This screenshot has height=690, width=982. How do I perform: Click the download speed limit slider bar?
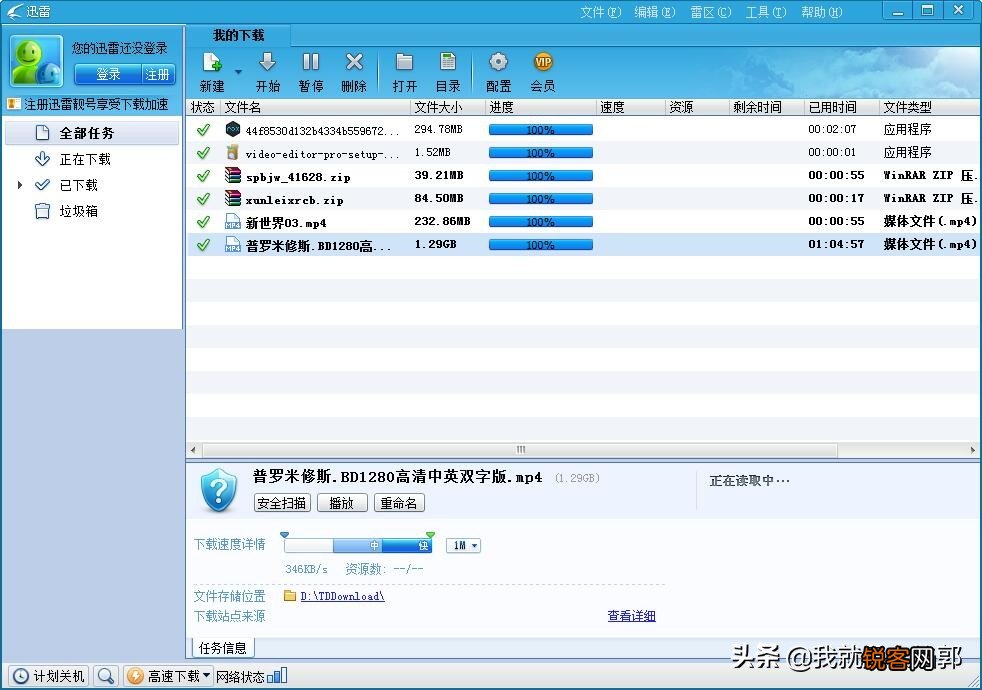pyautogui.click(x=358, y=545)
